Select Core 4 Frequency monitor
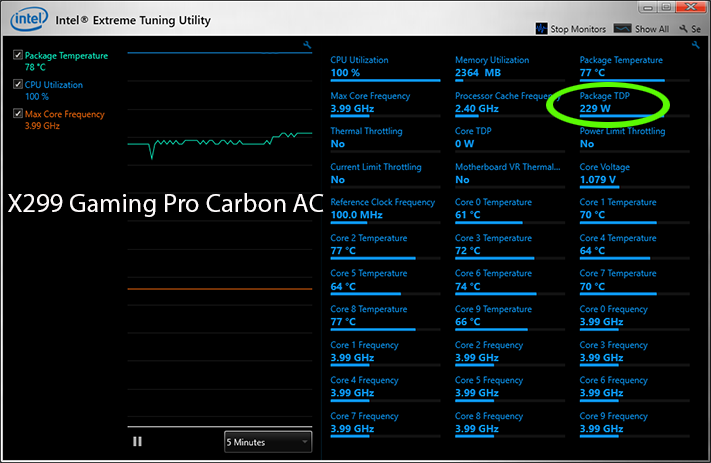This screenshot has height=463, width=711. point(385,387)
